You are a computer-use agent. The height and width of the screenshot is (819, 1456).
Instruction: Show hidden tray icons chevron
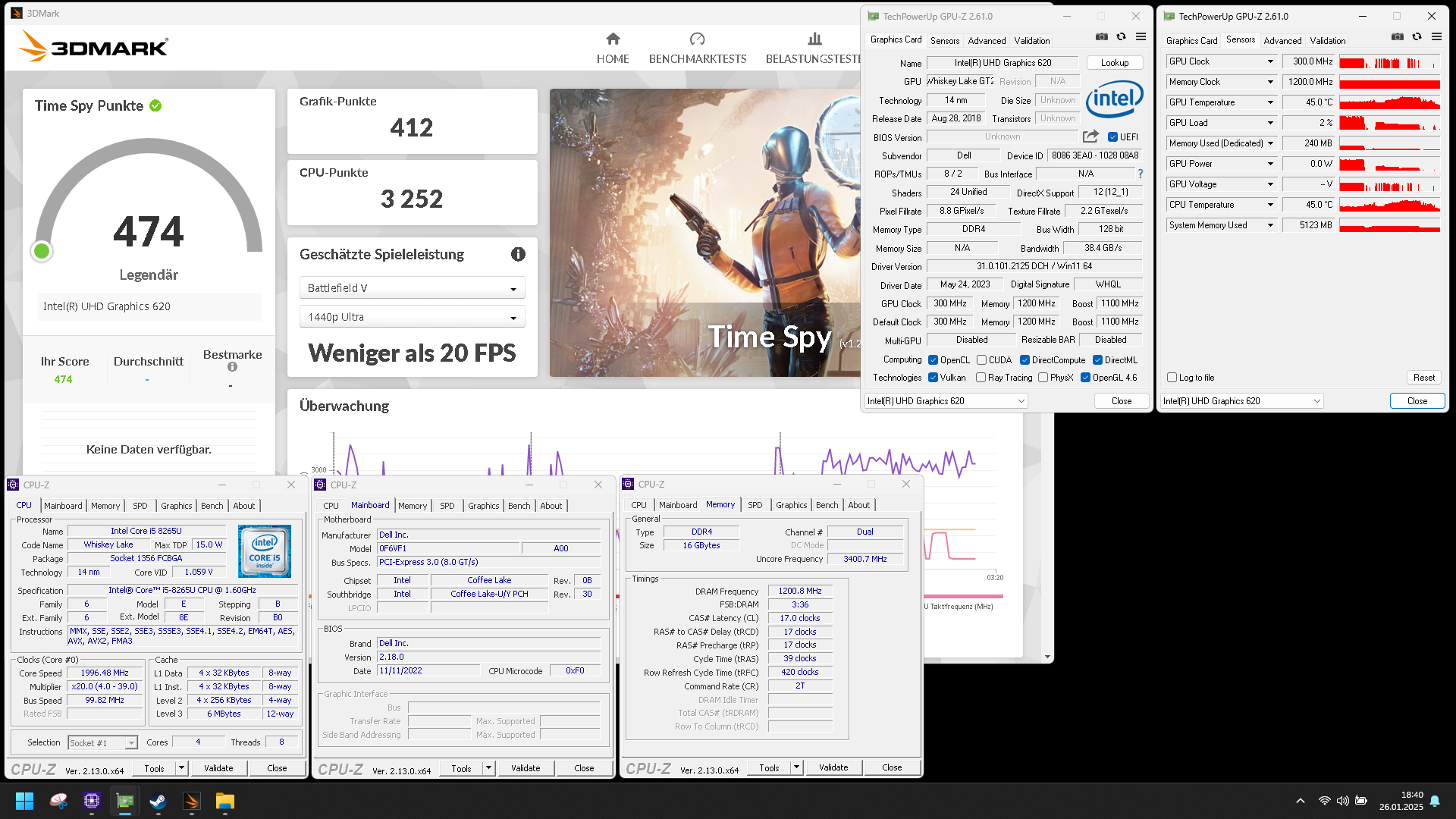tap(1301, 801)
